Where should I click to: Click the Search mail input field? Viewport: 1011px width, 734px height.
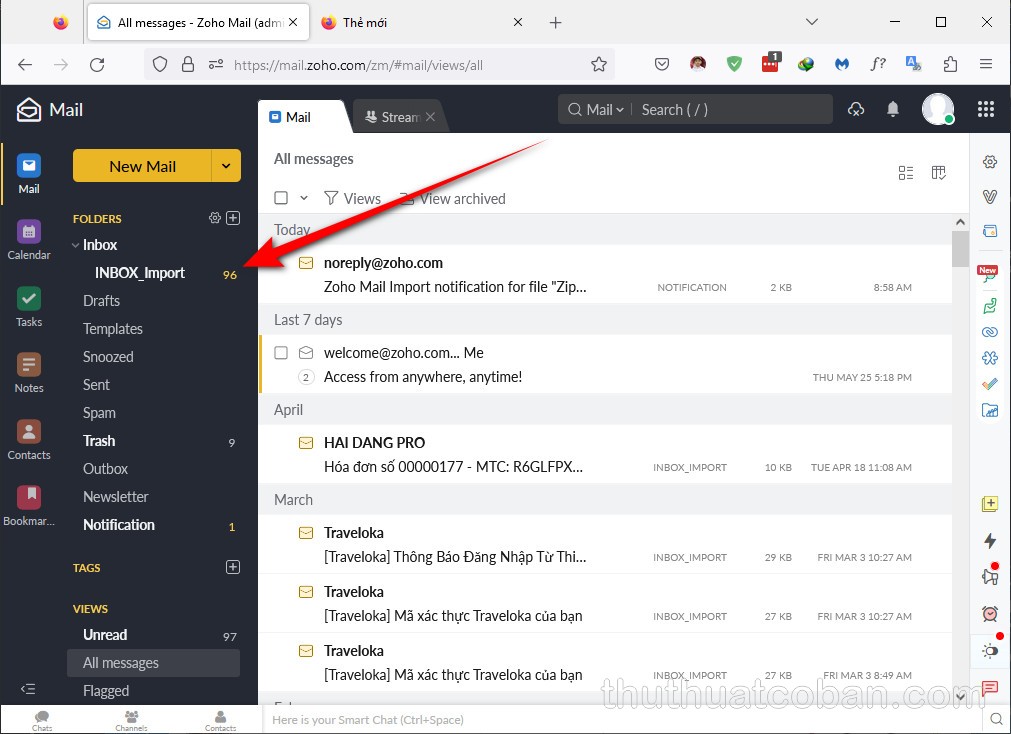730,110
